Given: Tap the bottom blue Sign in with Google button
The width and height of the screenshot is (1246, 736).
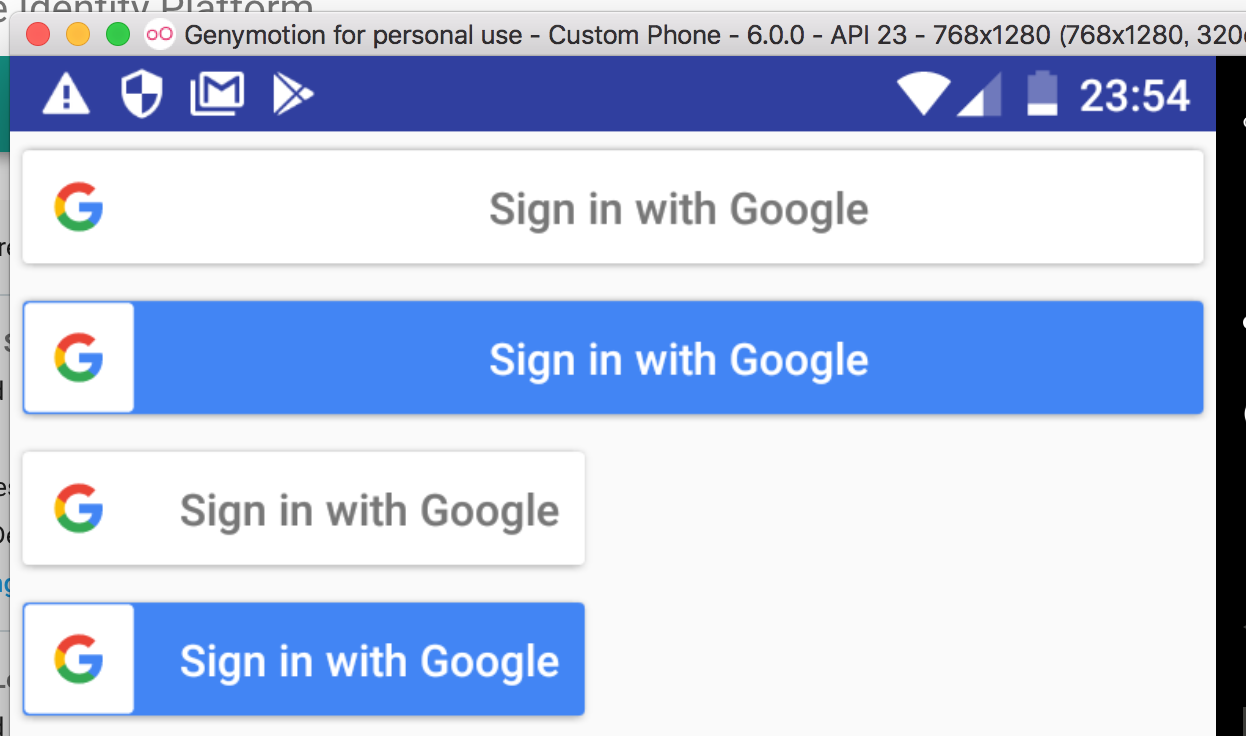Looking at the screenshot, I should coord(304,659).
